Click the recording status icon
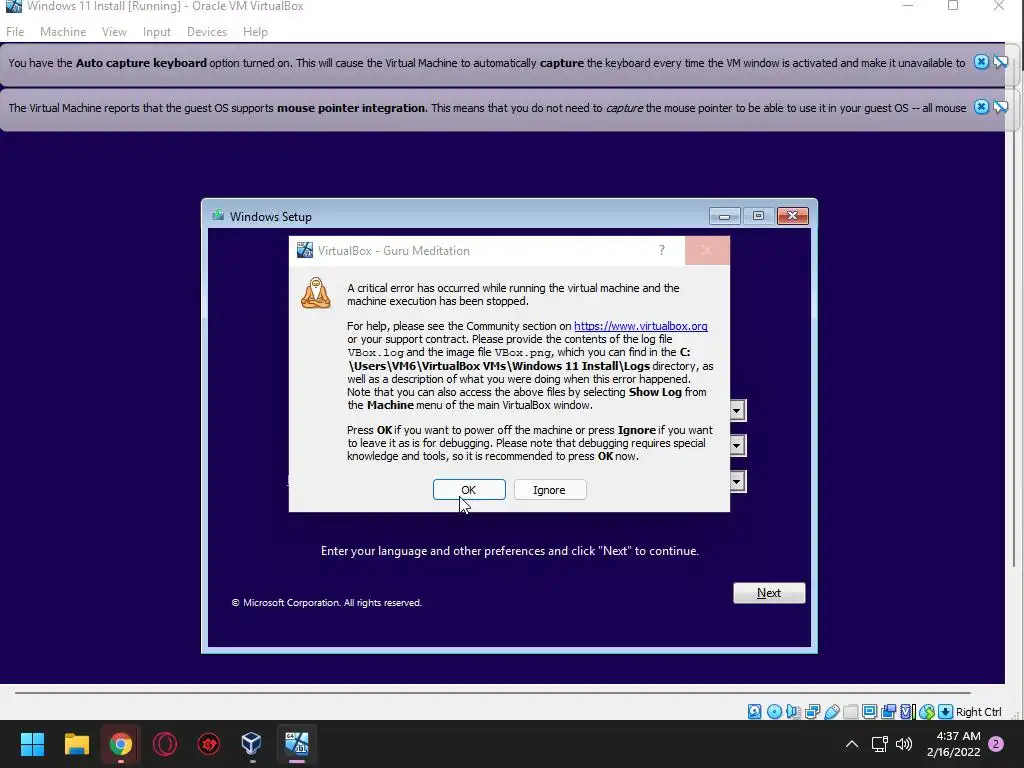1024x768 pixels. click(x=888, y=712)
